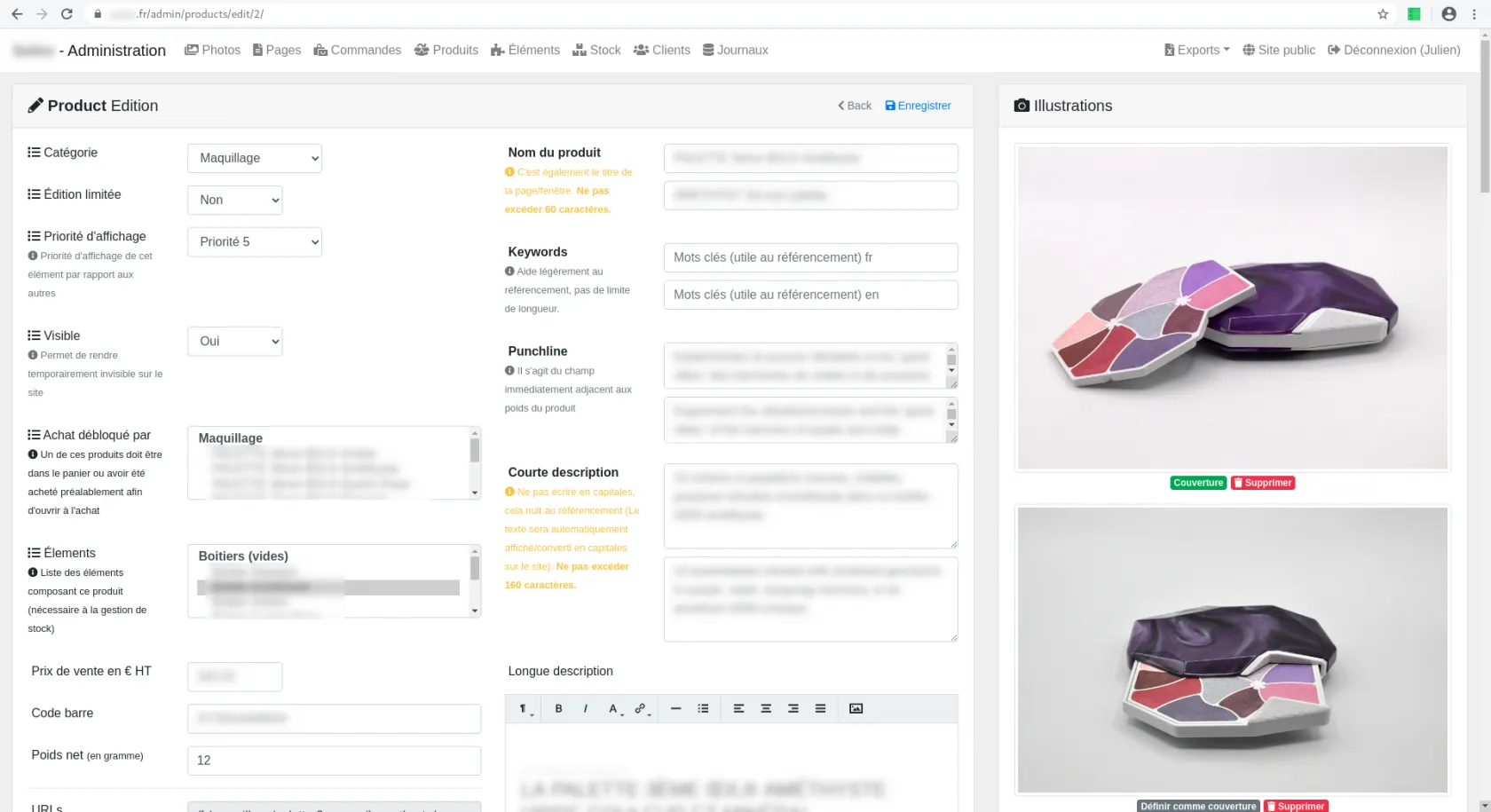Image resolution: width=1491 pixels, height=812 pixels.
Task: Change the Édition limitée select set to Non
Action: point(235,201)
